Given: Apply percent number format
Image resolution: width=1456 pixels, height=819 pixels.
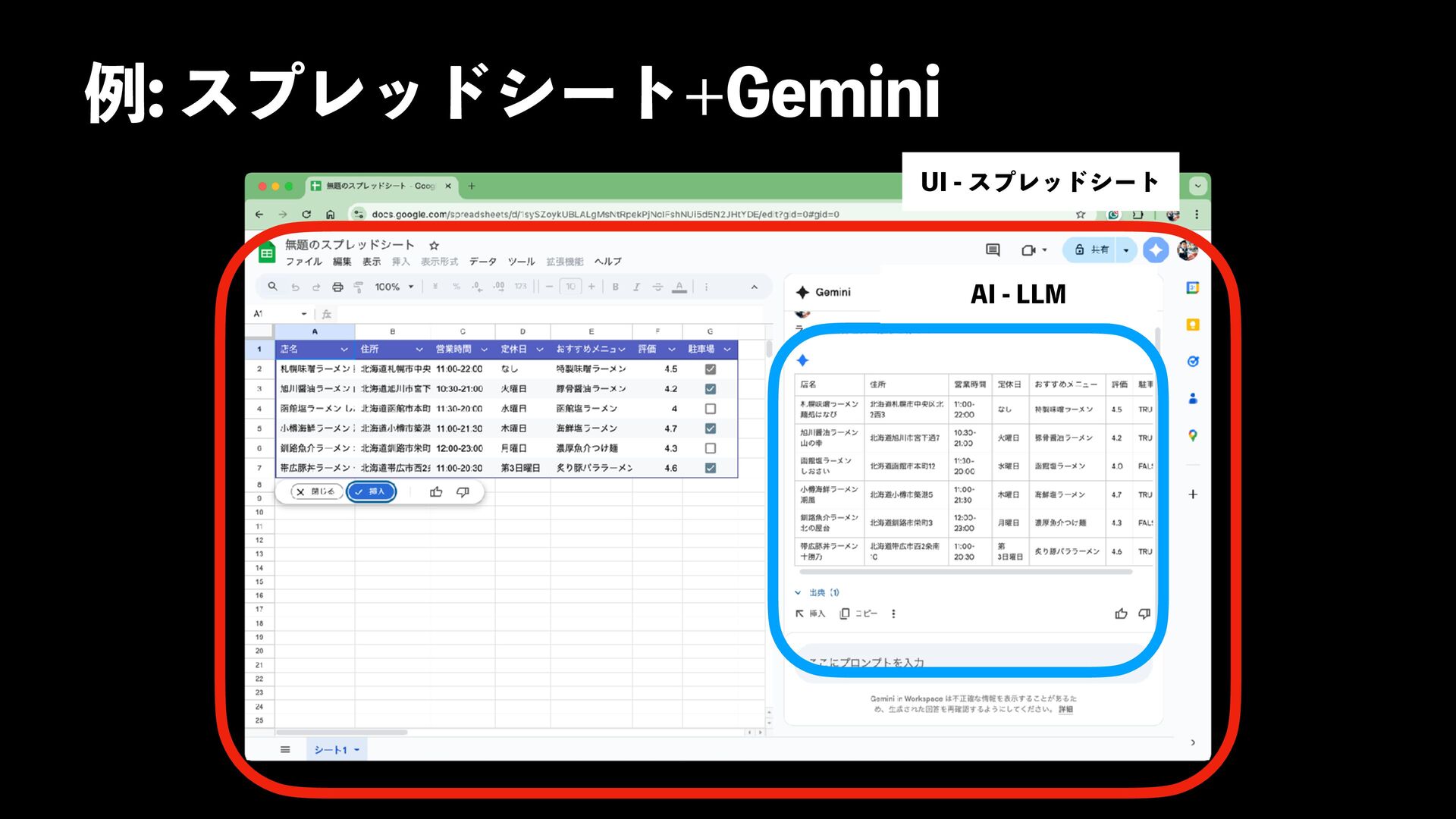Looking at the screenshot, I should coord(456,287).
